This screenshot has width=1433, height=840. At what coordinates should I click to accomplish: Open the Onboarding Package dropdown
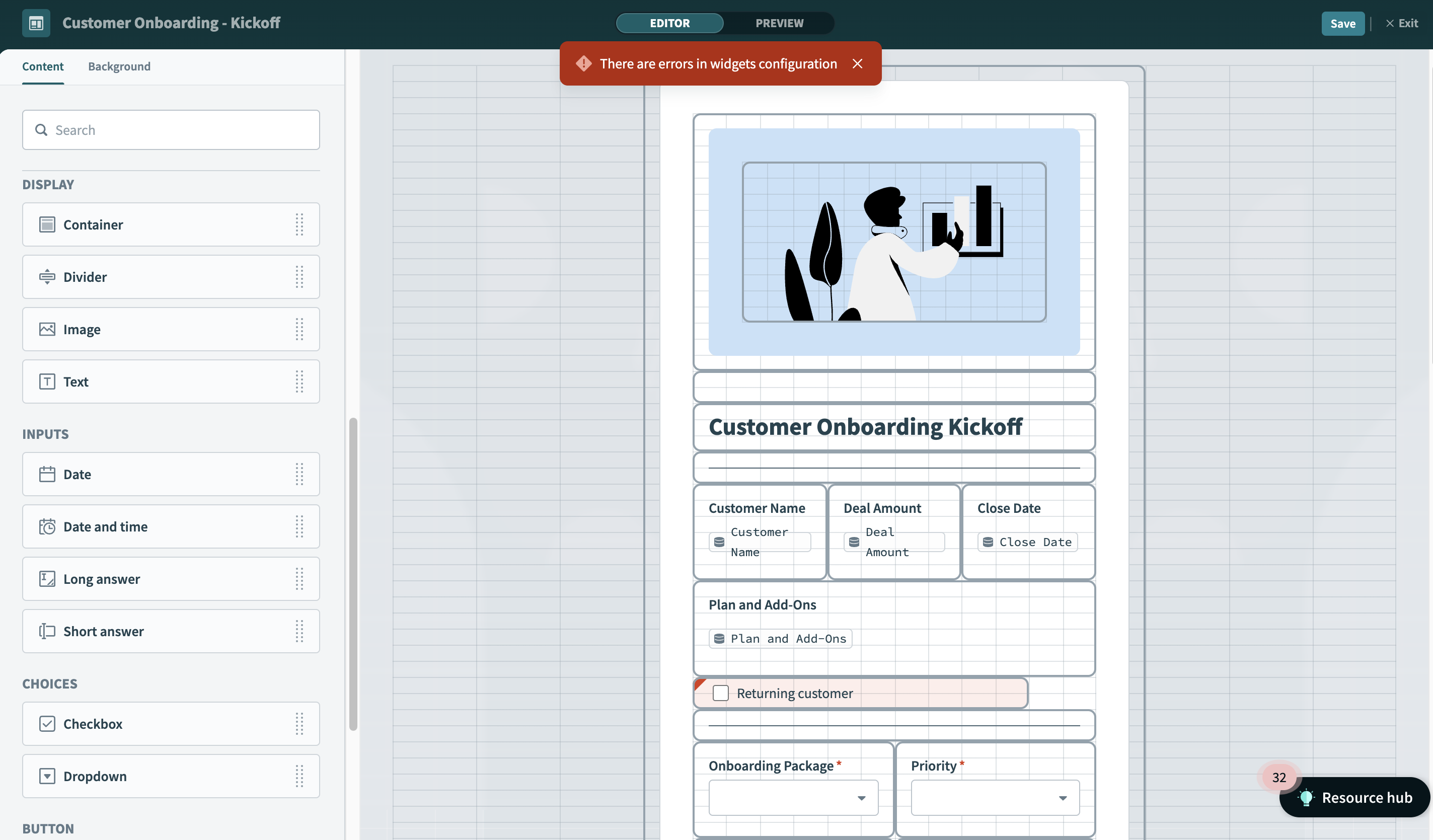pyautogui.click(x=793, y=797)
